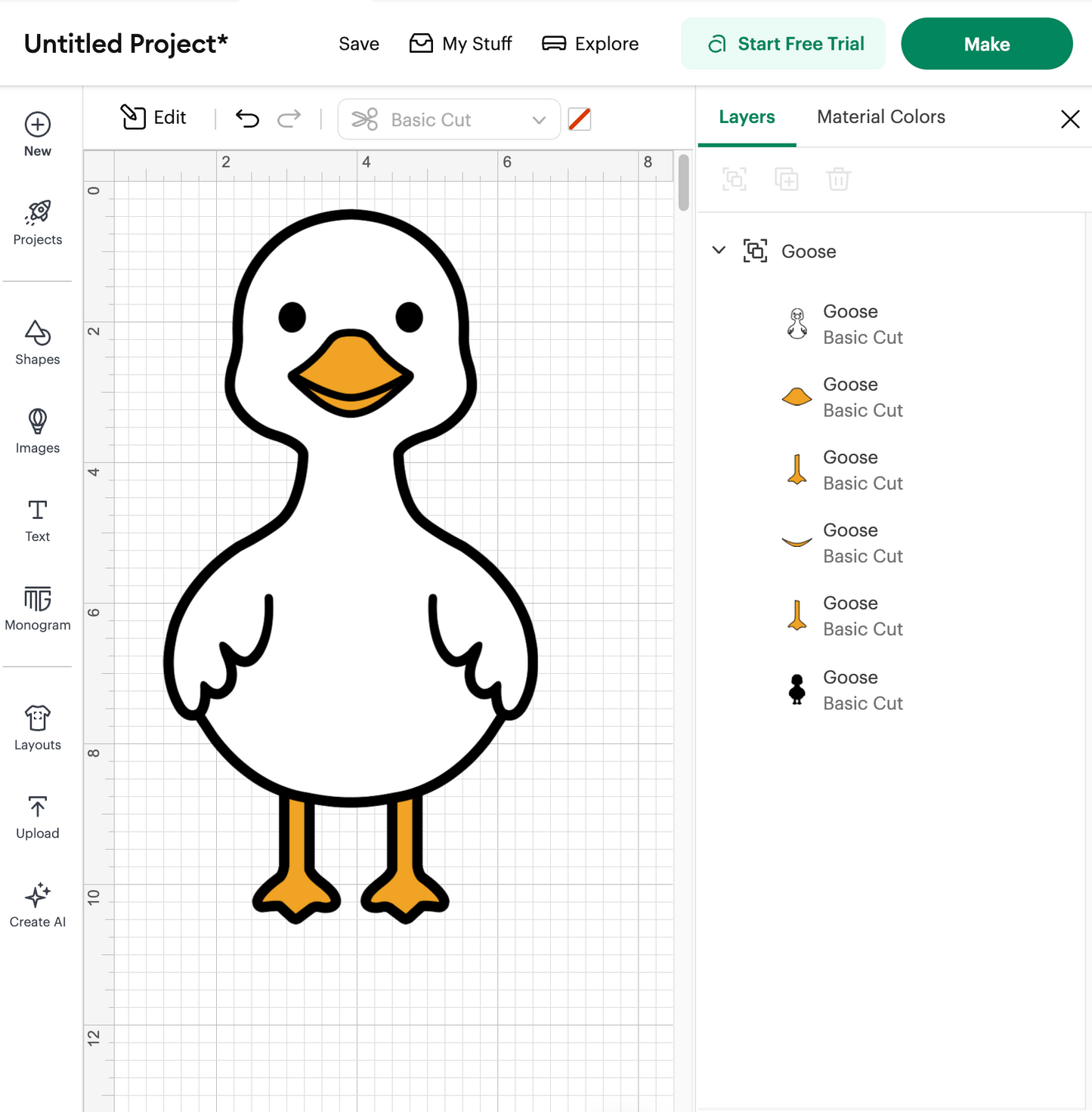Open the color swatch next to Basic Cut
The image size is (1092, 1112).
point(579,119)
